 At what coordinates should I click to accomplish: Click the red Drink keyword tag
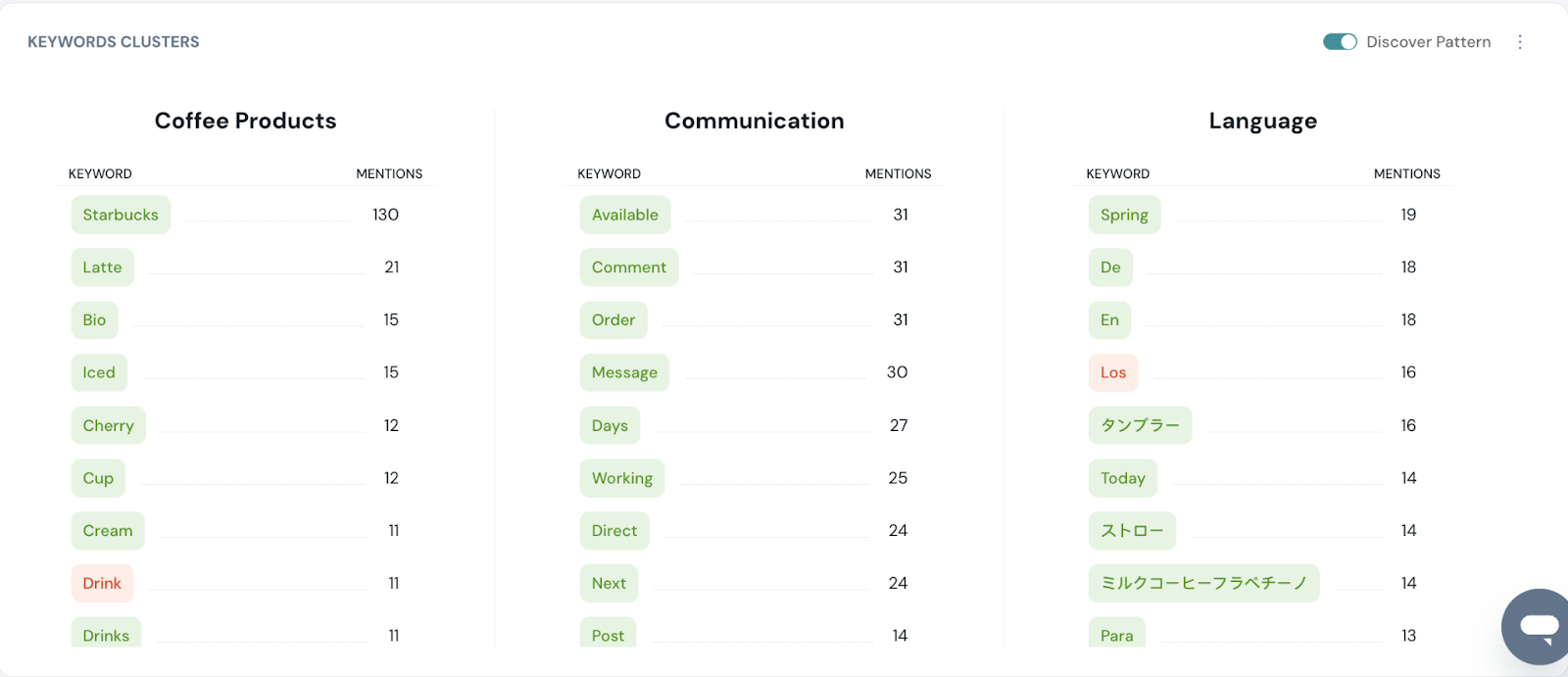[x=102, y=583]
